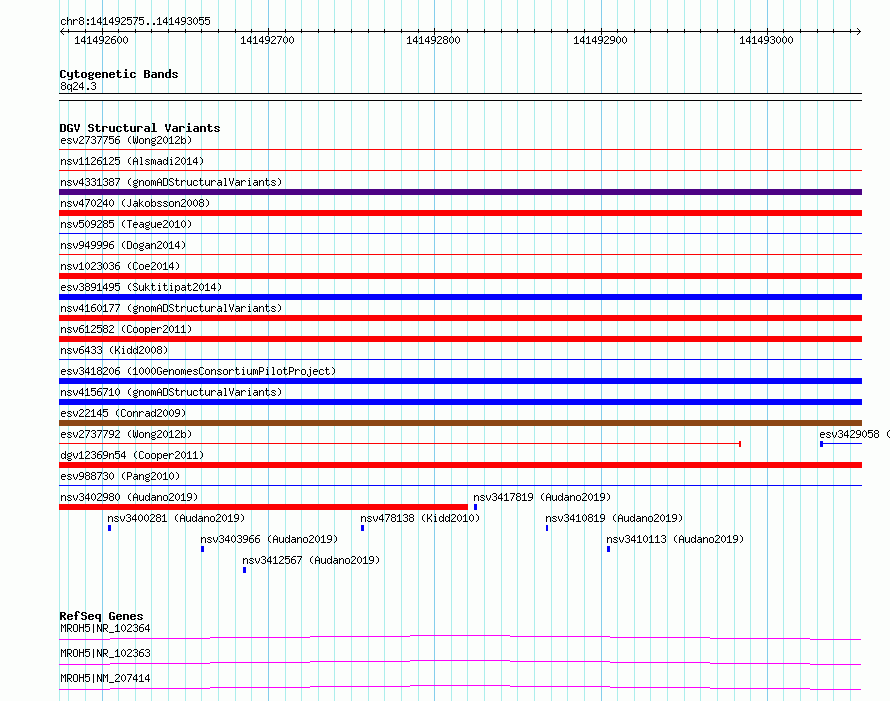Click the nsv3403966 (Audano2019) blue marker
The width and height of the screenshot is (890, 701).
203,549
